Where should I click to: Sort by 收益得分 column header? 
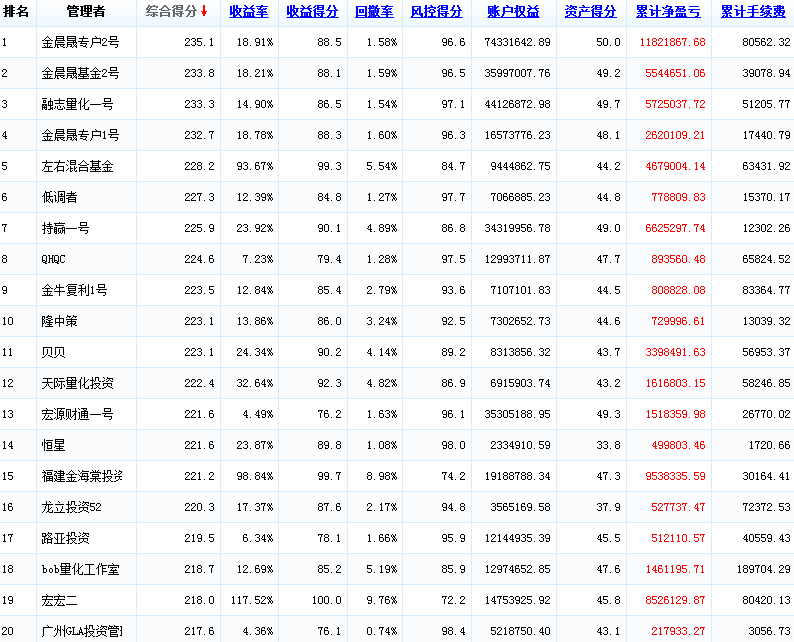click(x=312, y=12)
